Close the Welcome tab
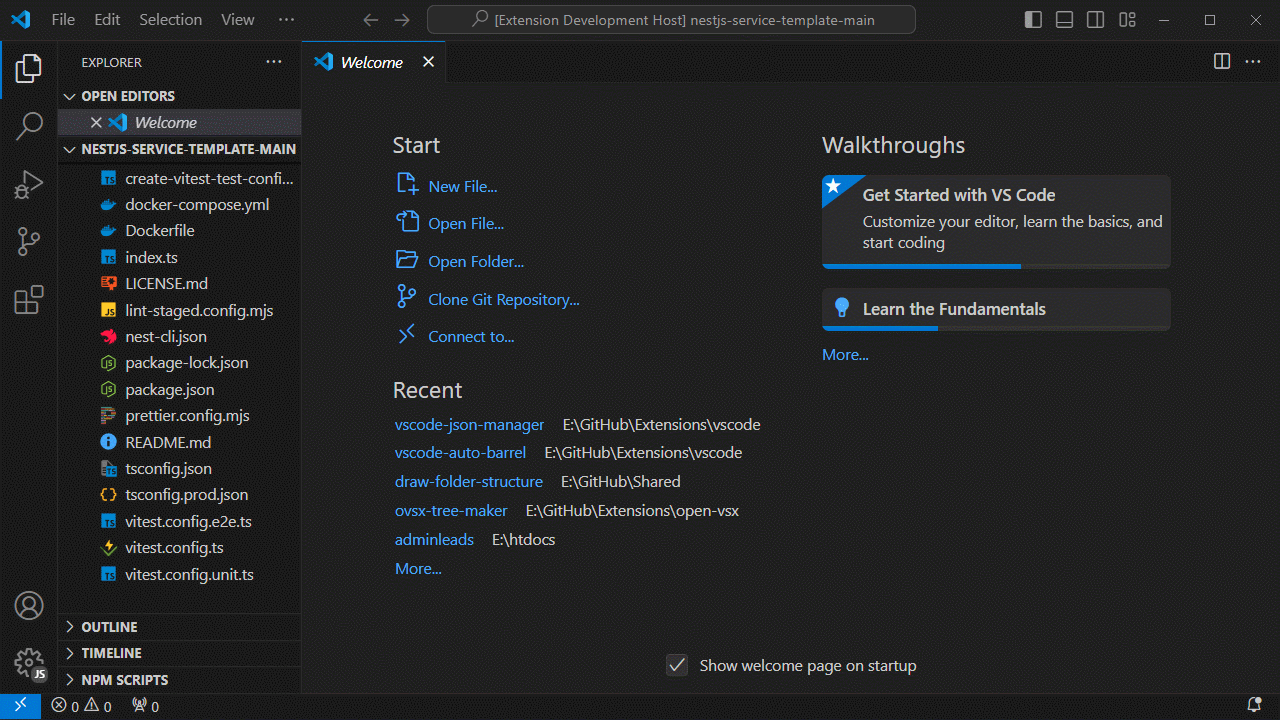Viewport: 1280px width, 720px height. point(428,62)
